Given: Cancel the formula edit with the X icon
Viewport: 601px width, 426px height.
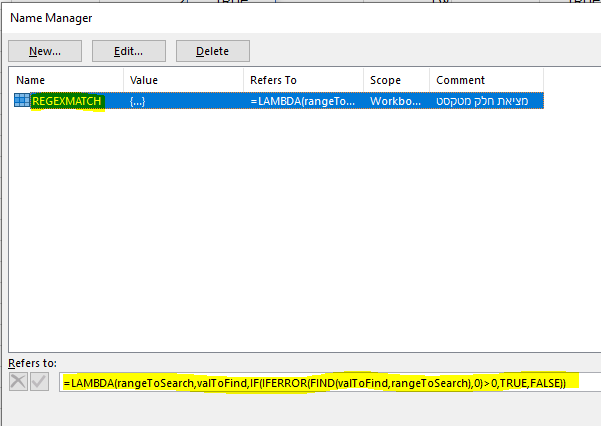Looking at the screenshot, I should [18, 382].
